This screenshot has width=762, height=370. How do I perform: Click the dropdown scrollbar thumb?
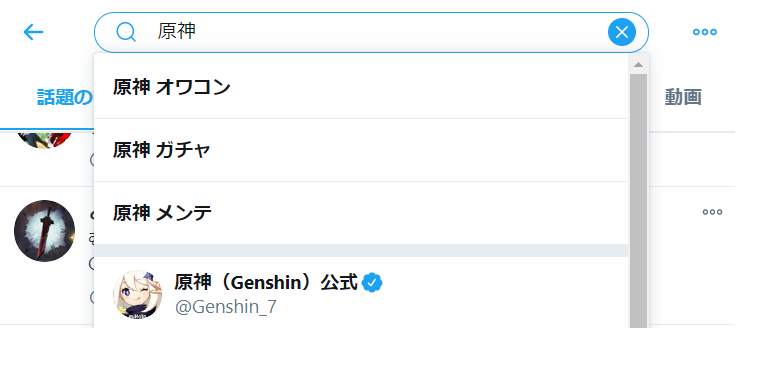(x=639, y=200)
